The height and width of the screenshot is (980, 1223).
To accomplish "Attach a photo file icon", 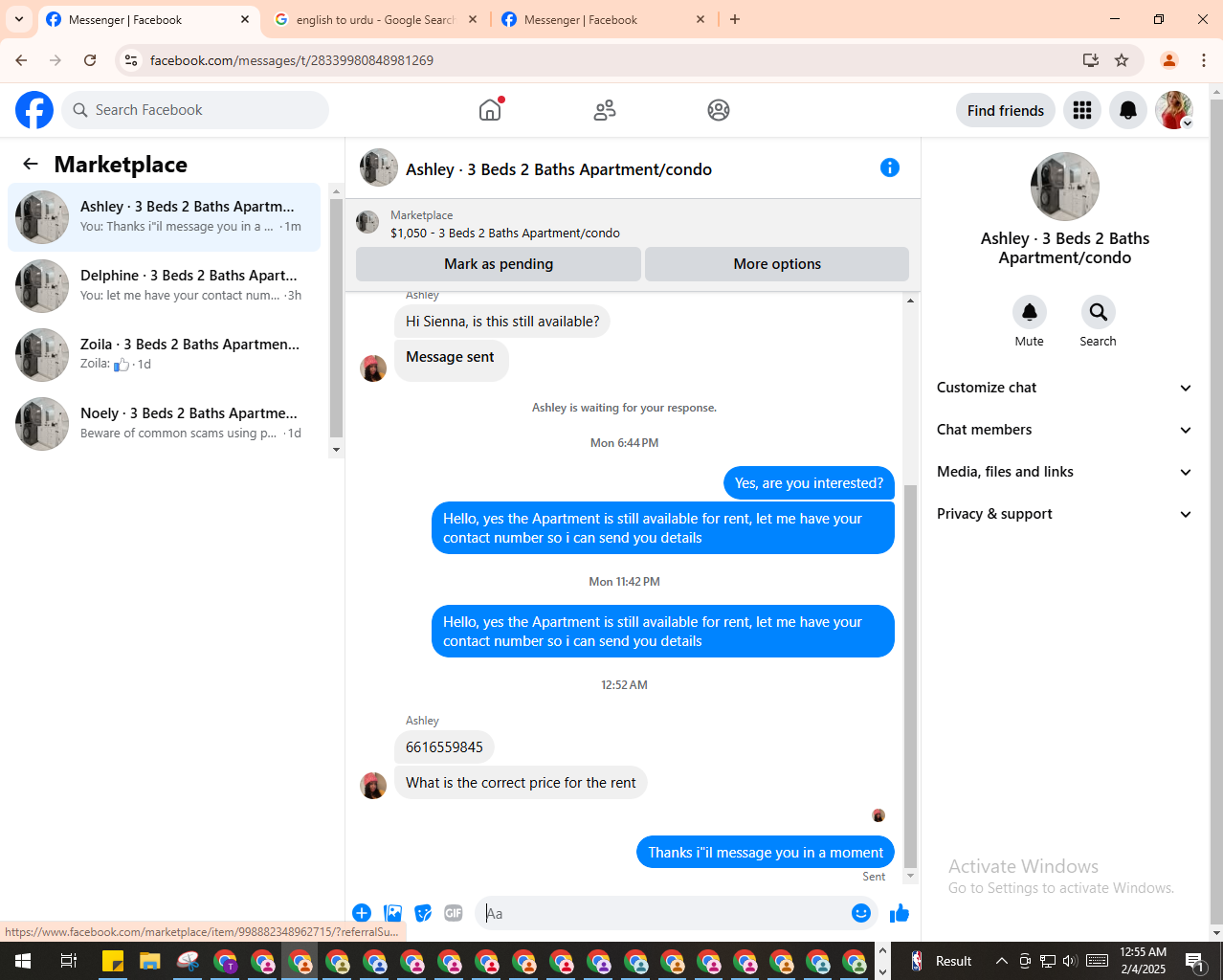I will point(392,913).
